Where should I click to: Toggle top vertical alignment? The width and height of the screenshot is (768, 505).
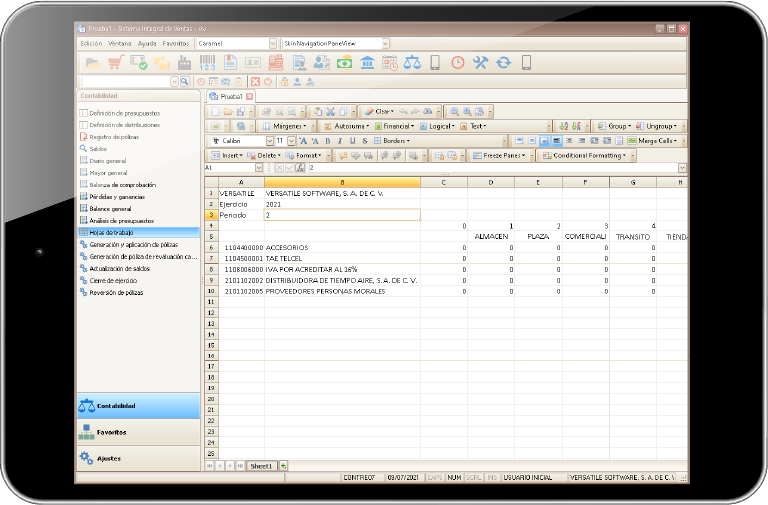(519, 141)
